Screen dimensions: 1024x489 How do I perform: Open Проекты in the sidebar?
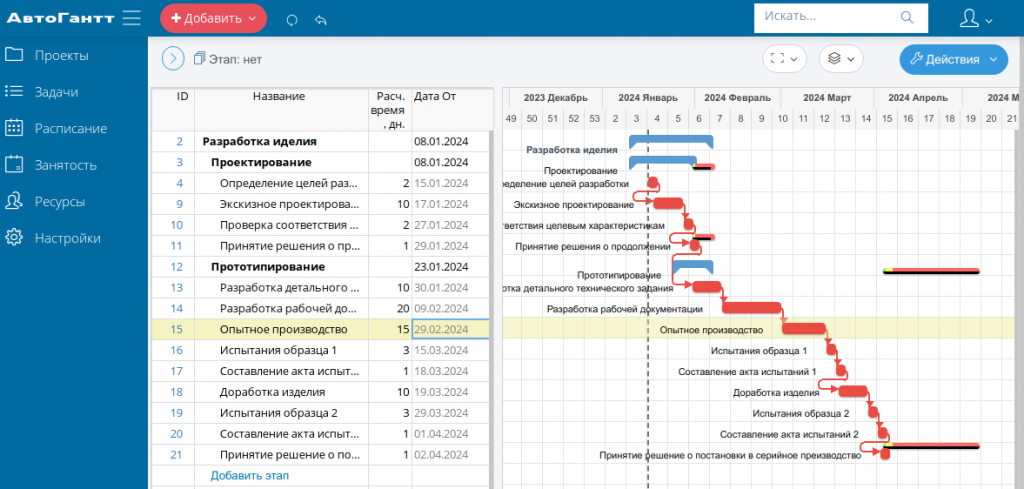(61, 55)
